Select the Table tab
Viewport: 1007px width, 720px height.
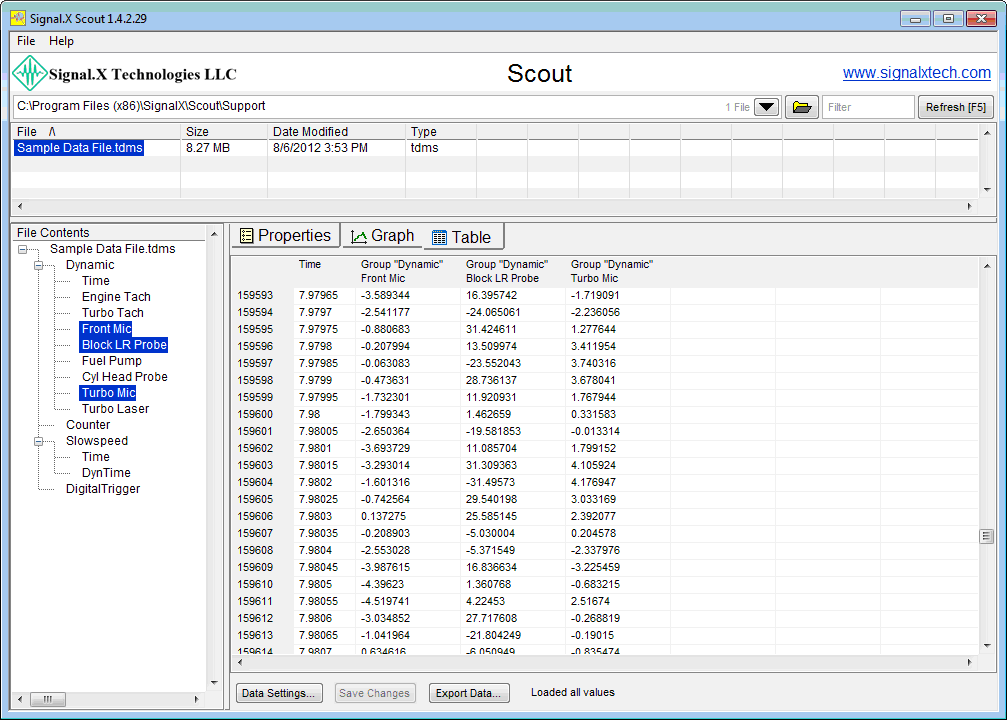[461, 237]
